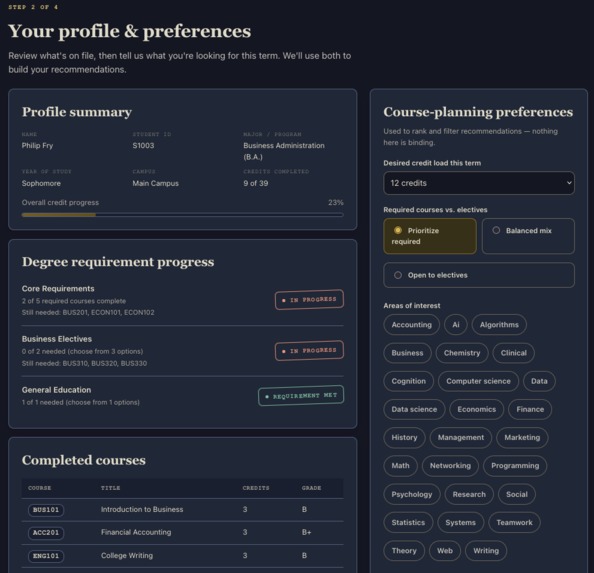The image size is (594, 573).
Task: Click the Sophomore year value
Action: point(41,183)
